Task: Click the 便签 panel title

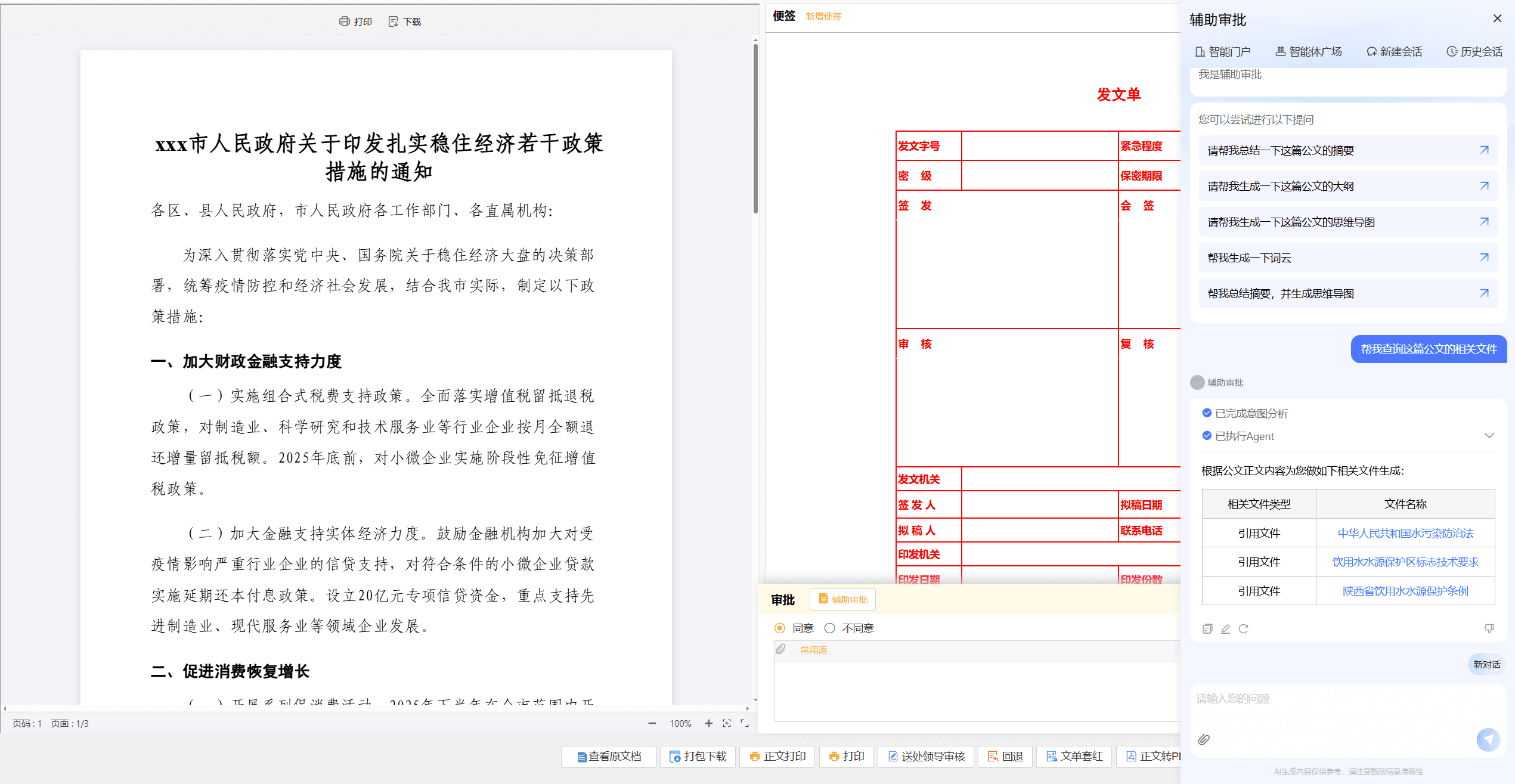Action: (x=784, y=16)
